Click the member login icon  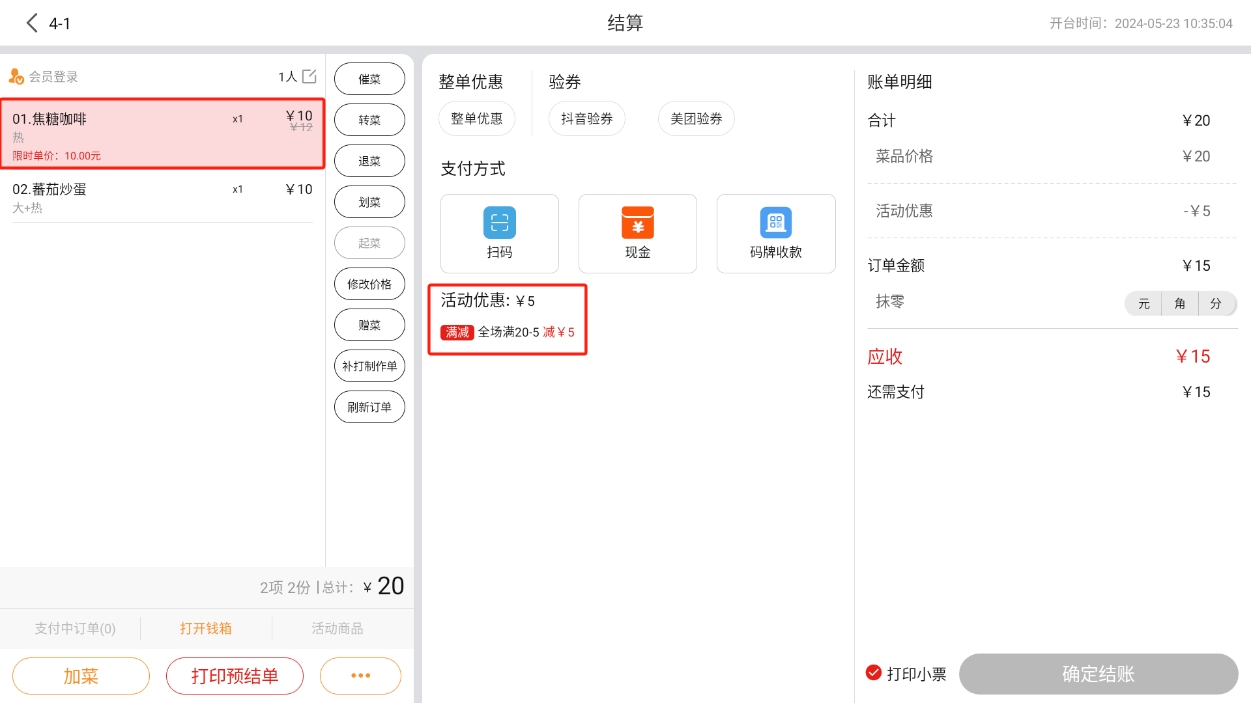click(x=16, y=76)
